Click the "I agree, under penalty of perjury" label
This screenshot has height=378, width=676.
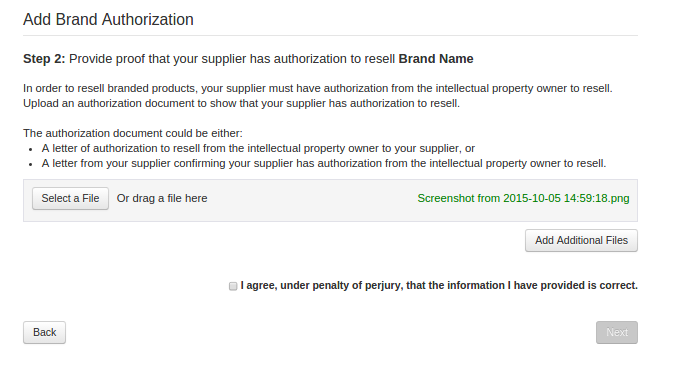pyautogui.click(x=439, y=285)
